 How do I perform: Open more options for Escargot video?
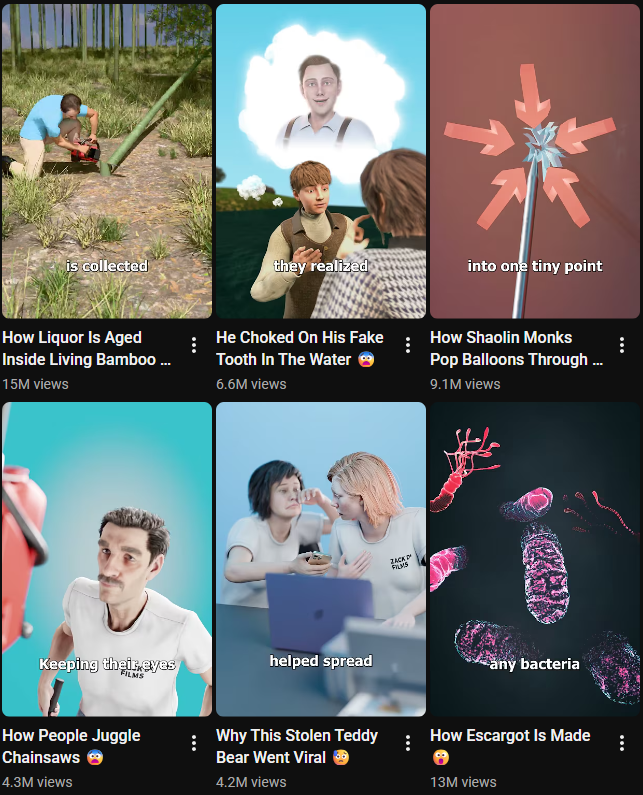click(x=622, y=743)
